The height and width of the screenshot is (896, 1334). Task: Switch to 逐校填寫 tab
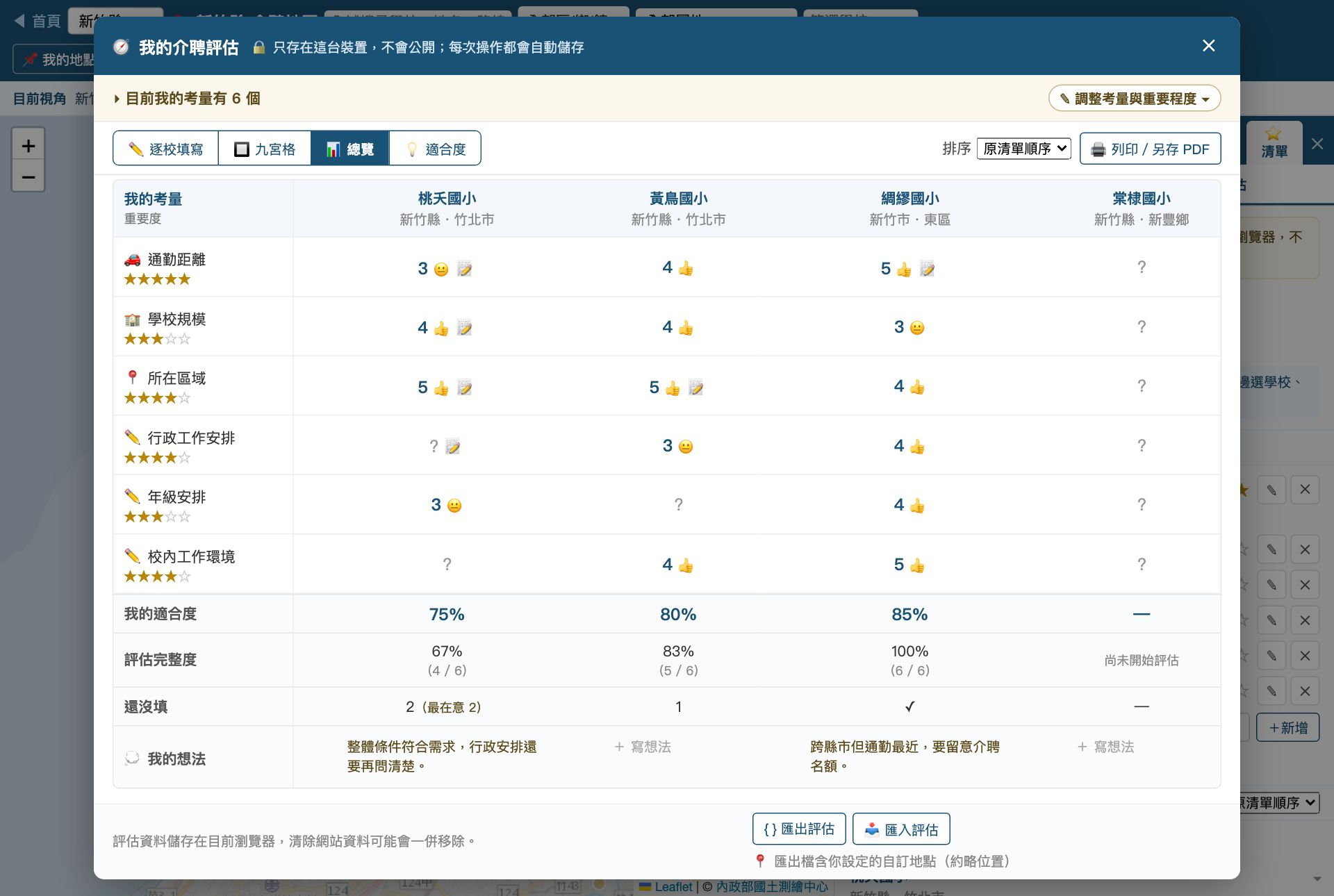[x=166, y=149]
